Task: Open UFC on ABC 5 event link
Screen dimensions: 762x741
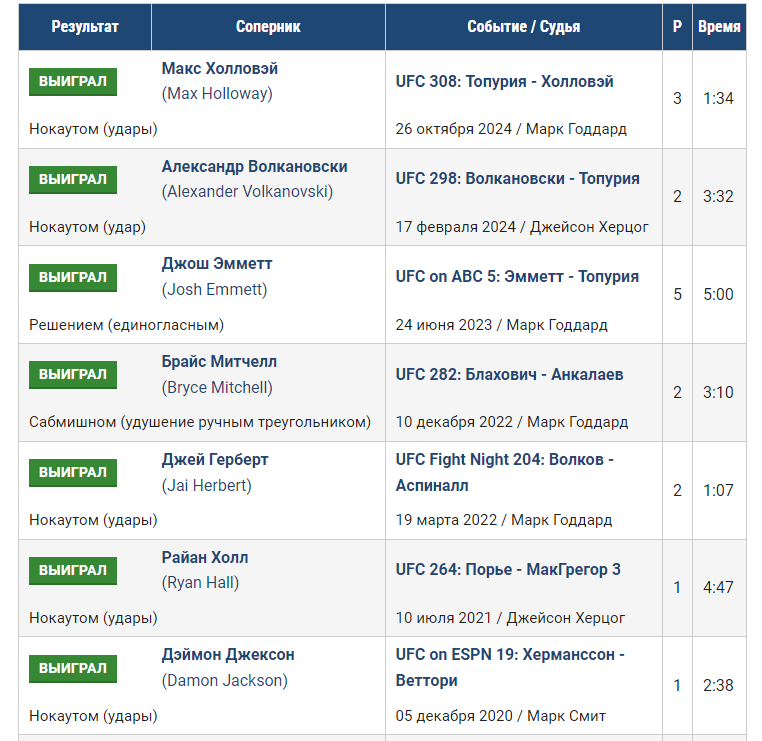Action: click(517, 276)
